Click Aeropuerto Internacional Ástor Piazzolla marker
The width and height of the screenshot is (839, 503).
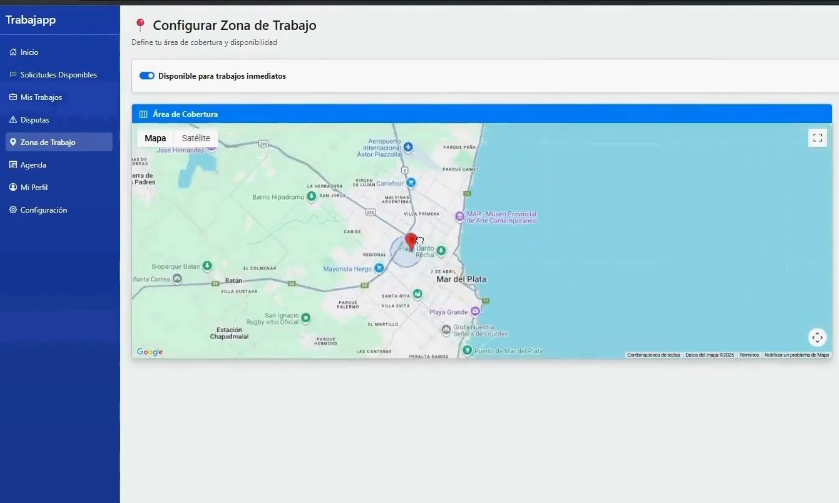(408, 147)
